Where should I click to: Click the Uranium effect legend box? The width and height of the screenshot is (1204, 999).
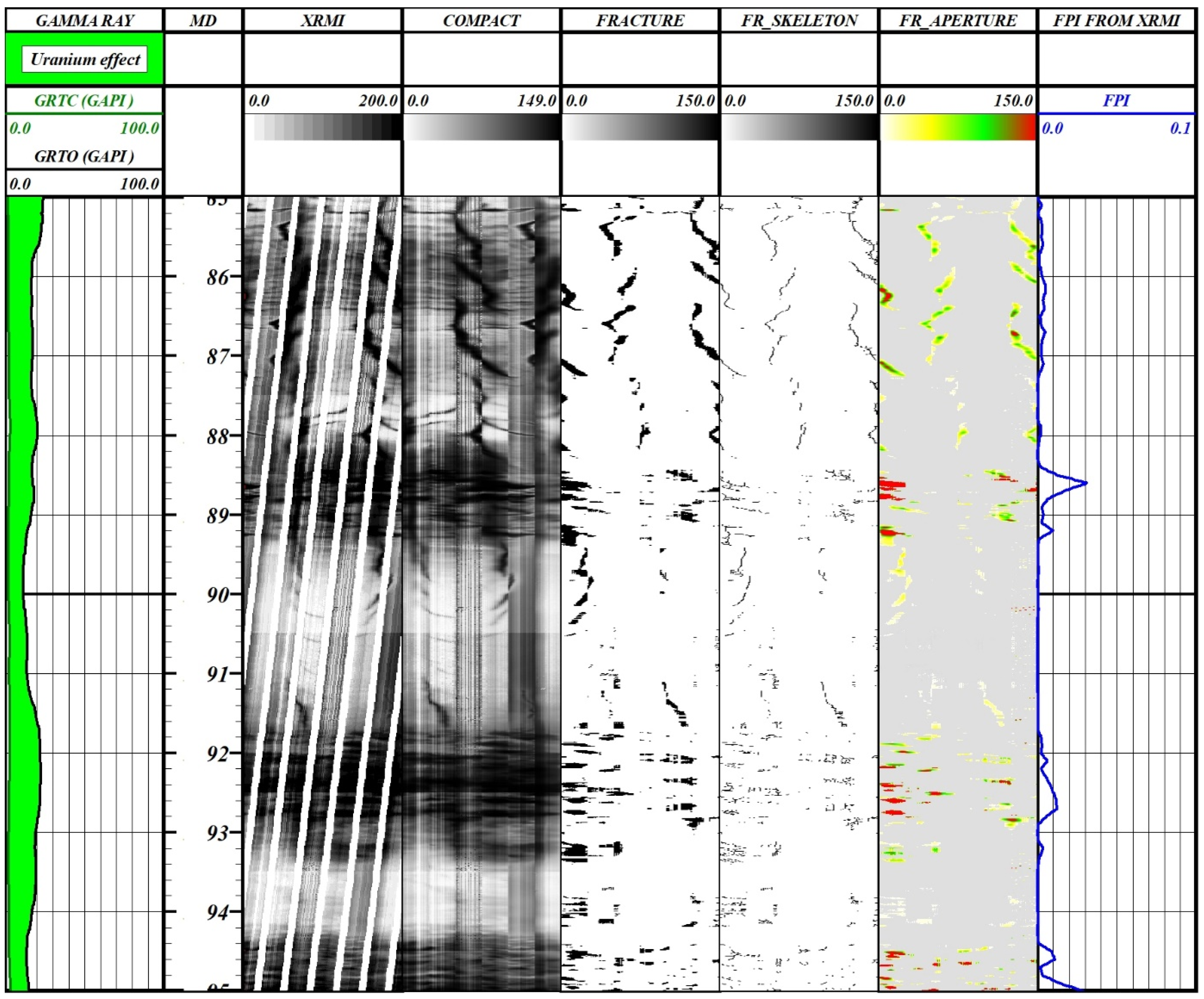(84, 59)
